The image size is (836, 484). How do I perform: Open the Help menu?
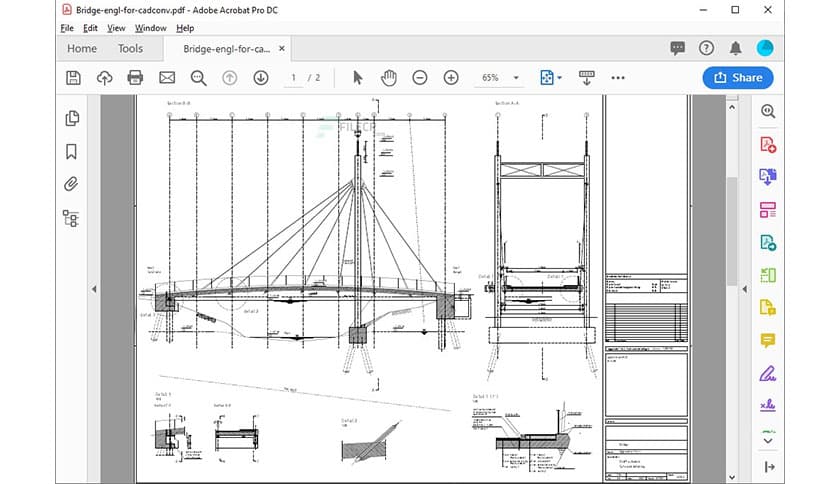[185, 28]
